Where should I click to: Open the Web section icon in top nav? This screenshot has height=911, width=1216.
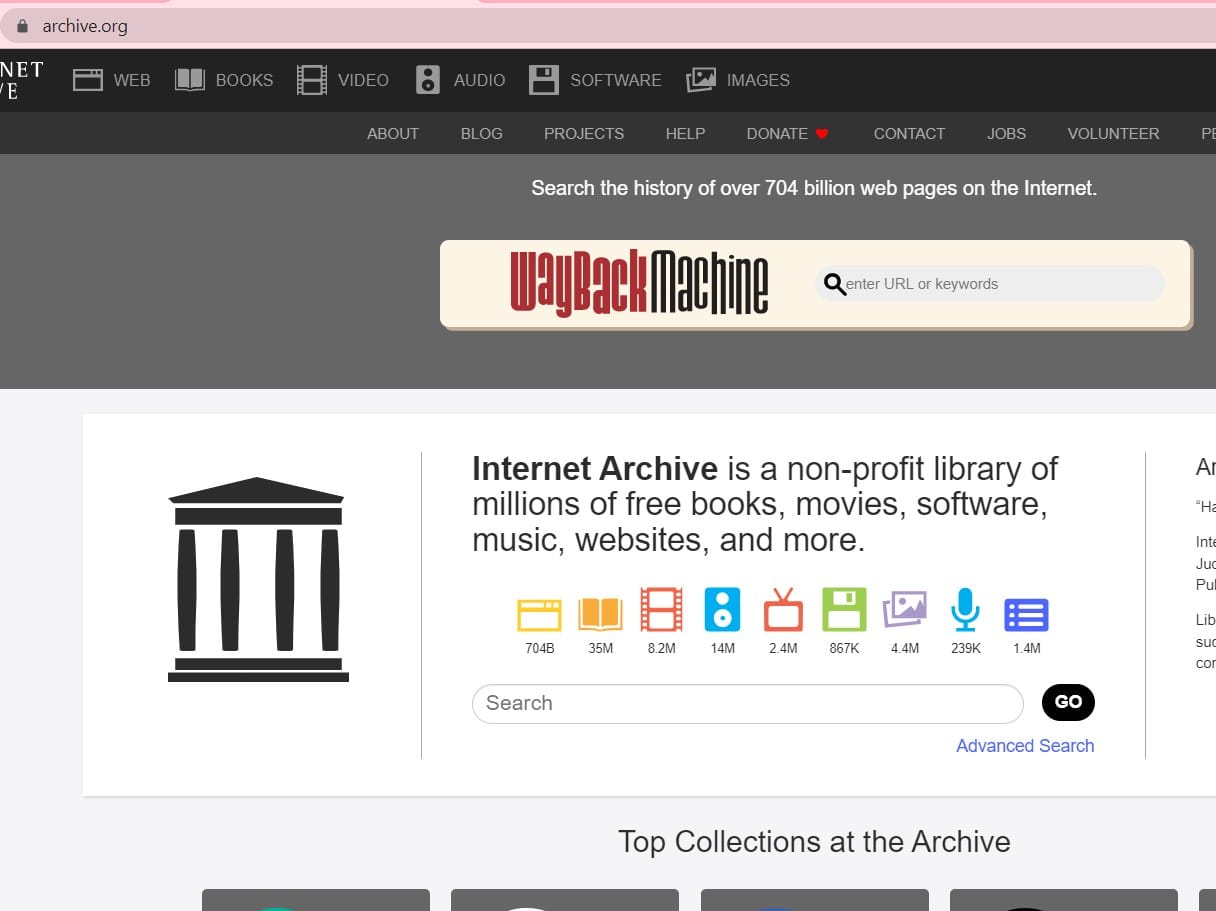[x=88, y=80]
